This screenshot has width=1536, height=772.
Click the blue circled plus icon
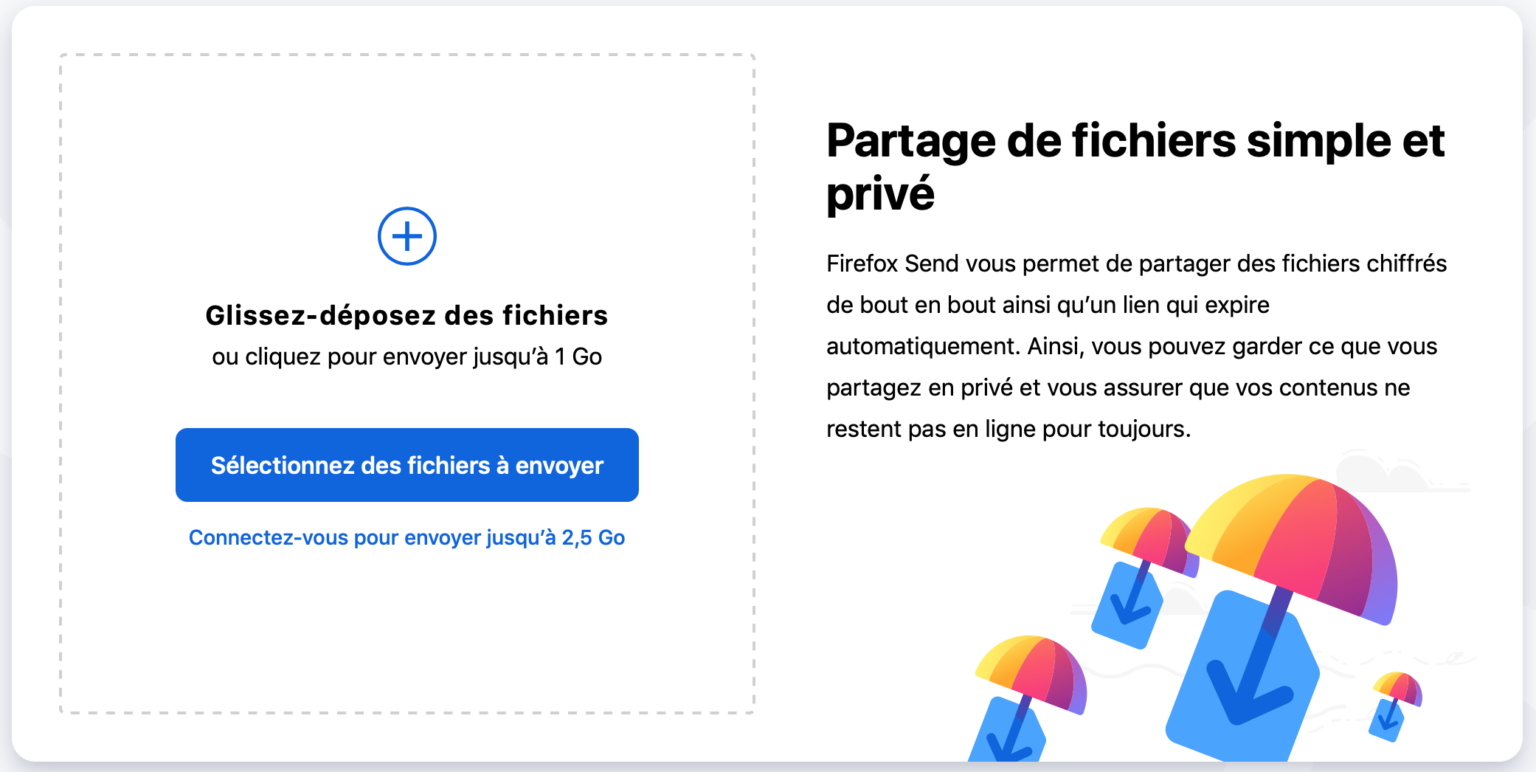(x=407, y=237)
